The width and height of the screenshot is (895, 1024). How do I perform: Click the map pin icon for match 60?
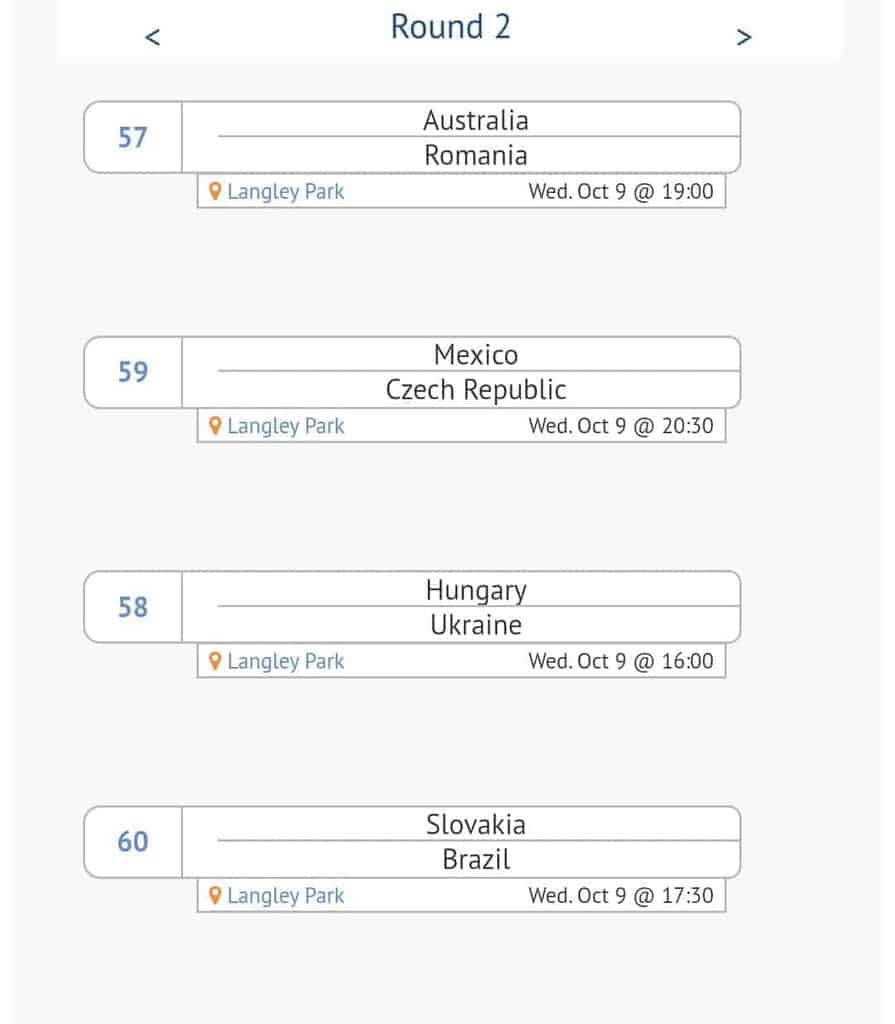[x=215, y=895]
